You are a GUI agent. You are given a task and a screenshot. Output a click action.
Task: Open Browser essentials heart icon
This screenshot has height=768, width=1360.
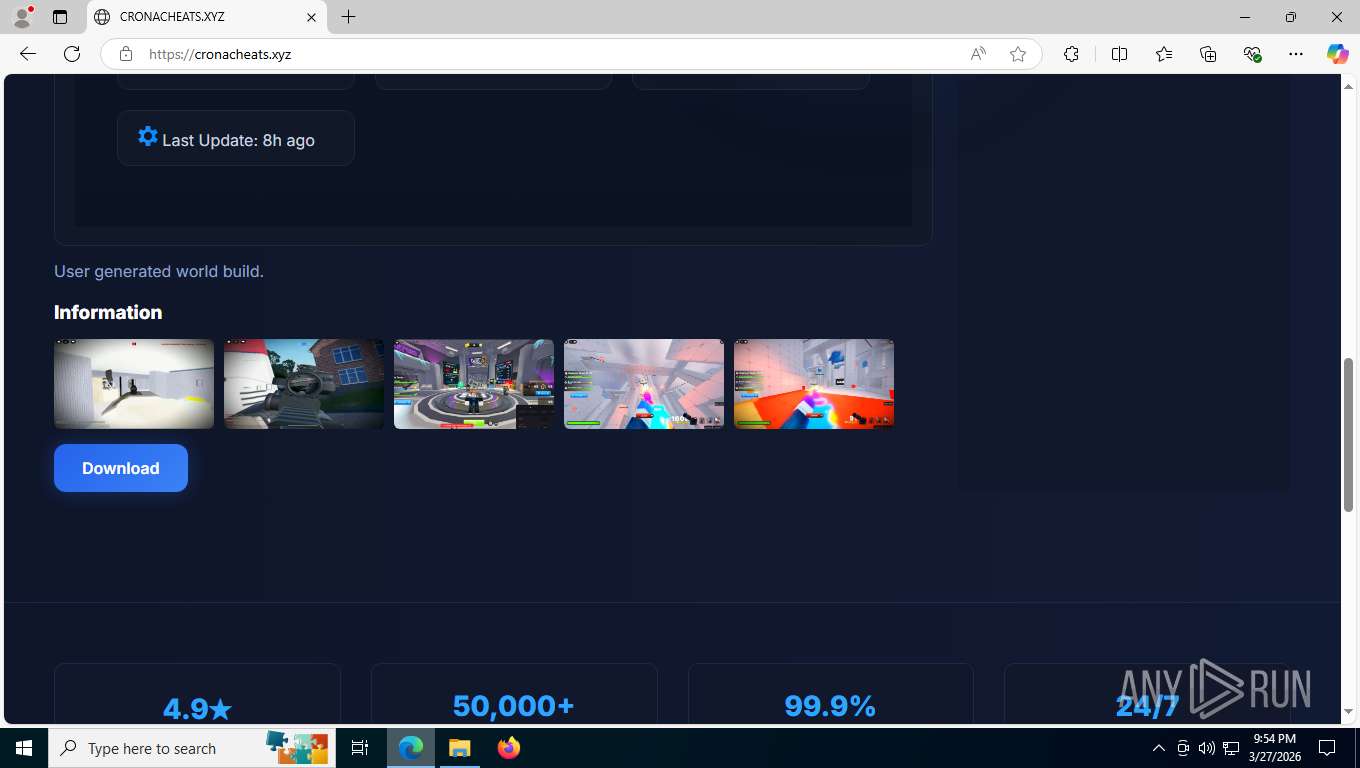click(x=1252, y=54)
